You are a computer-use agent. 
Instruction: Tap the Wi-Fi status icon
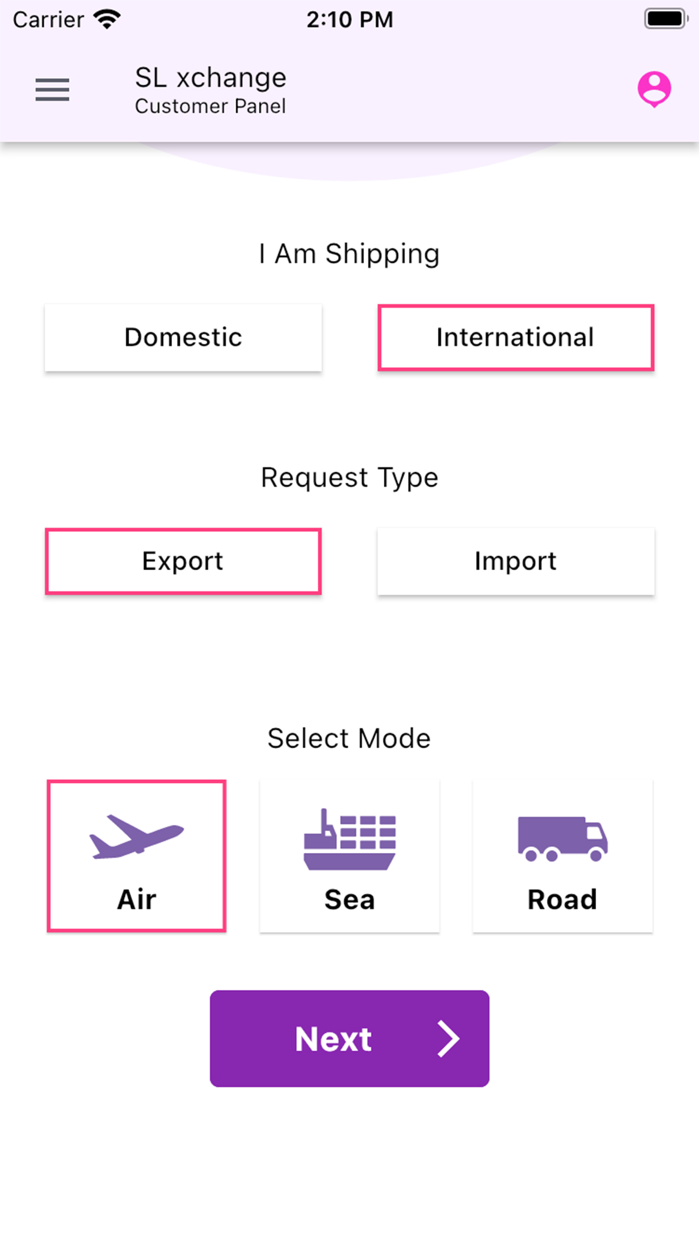[x=106, y=19]
